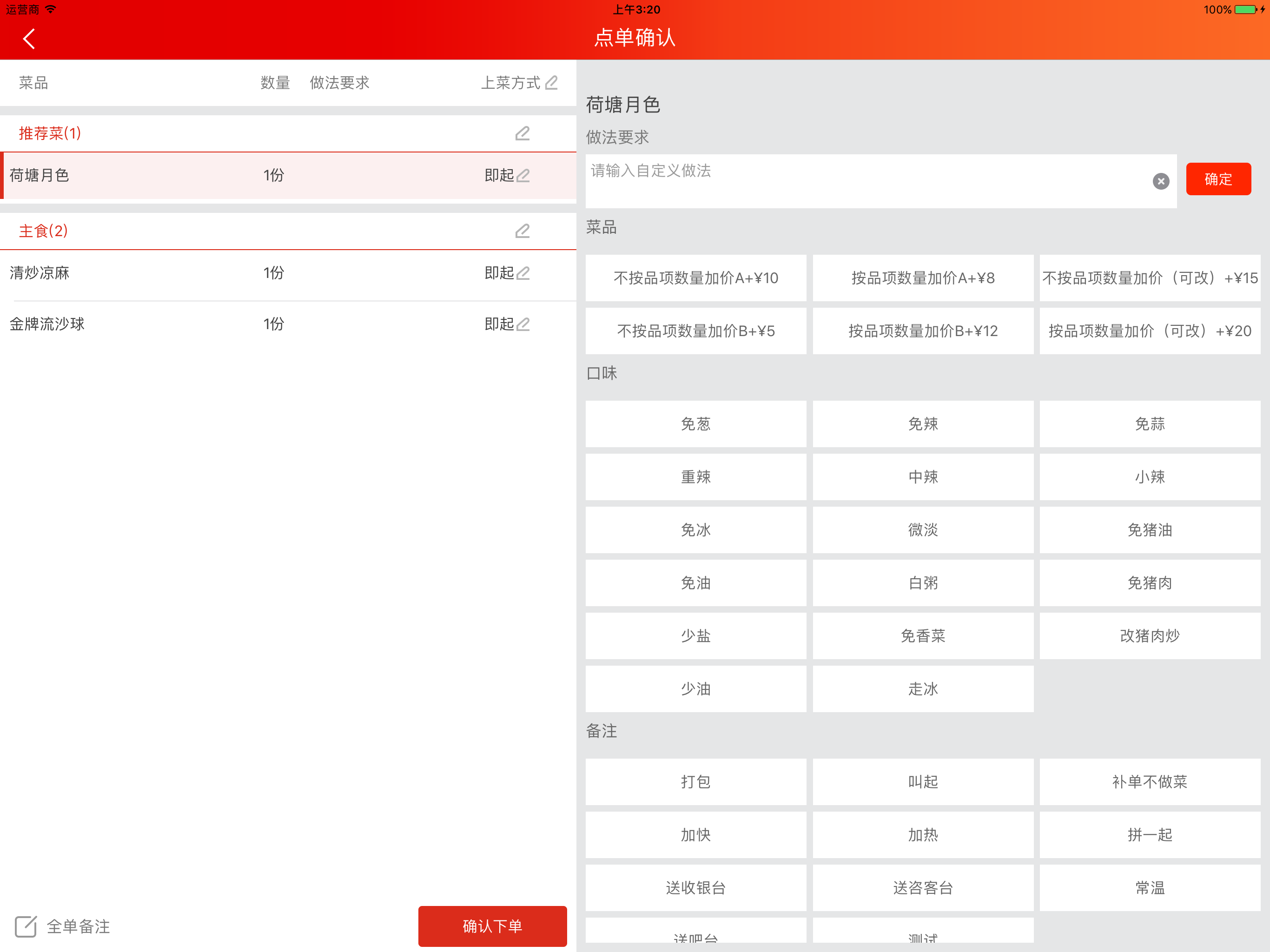
Task: Select the 清炒凉麻 dish row
Action: tap(288, 273)
